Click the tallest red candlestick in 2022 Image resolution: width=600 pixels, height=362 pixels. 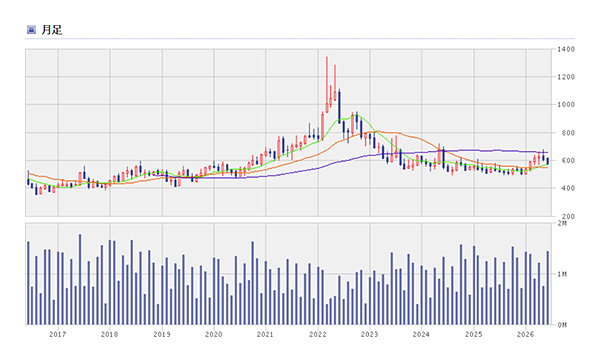point(327,85)
